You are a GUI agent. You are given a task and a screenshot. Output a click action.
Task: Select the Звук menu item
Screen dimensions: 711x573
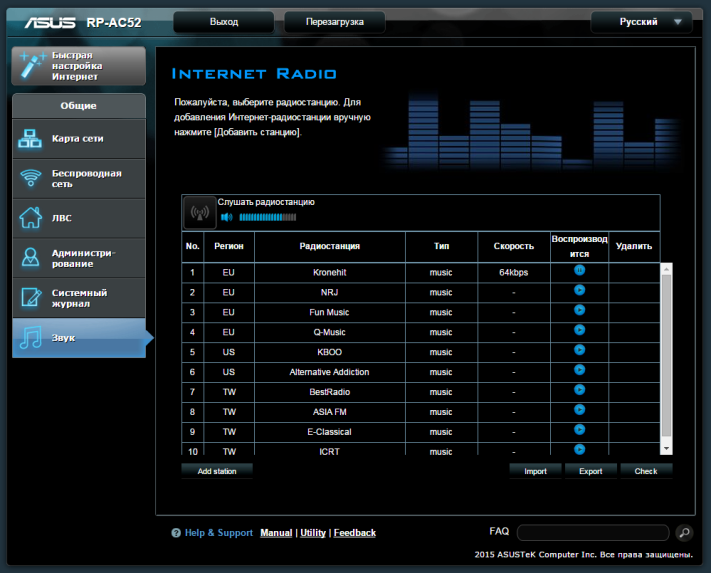pyautogui.click(x=79, y=338)
